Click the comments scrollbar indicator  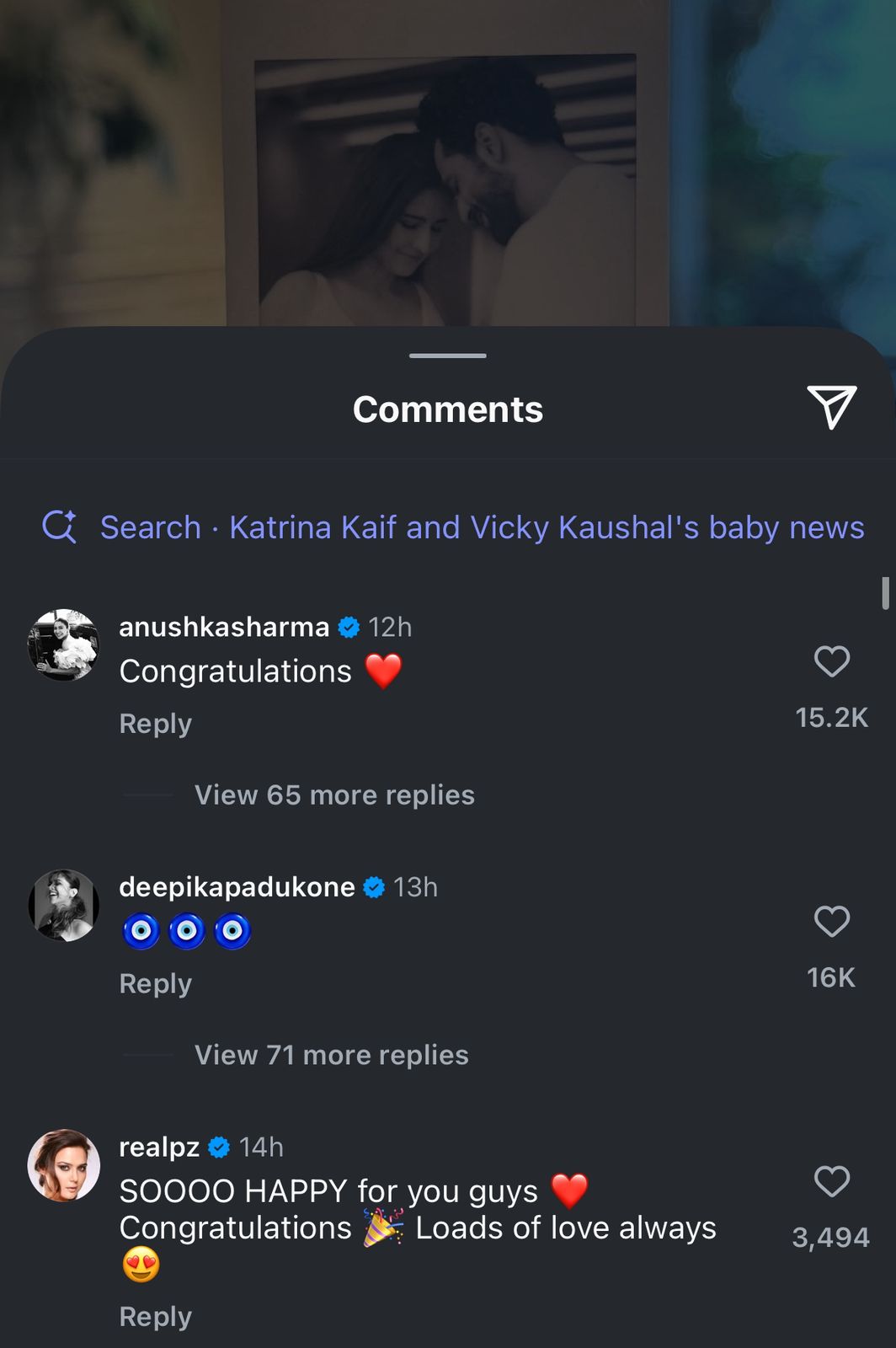click(885, 593)
